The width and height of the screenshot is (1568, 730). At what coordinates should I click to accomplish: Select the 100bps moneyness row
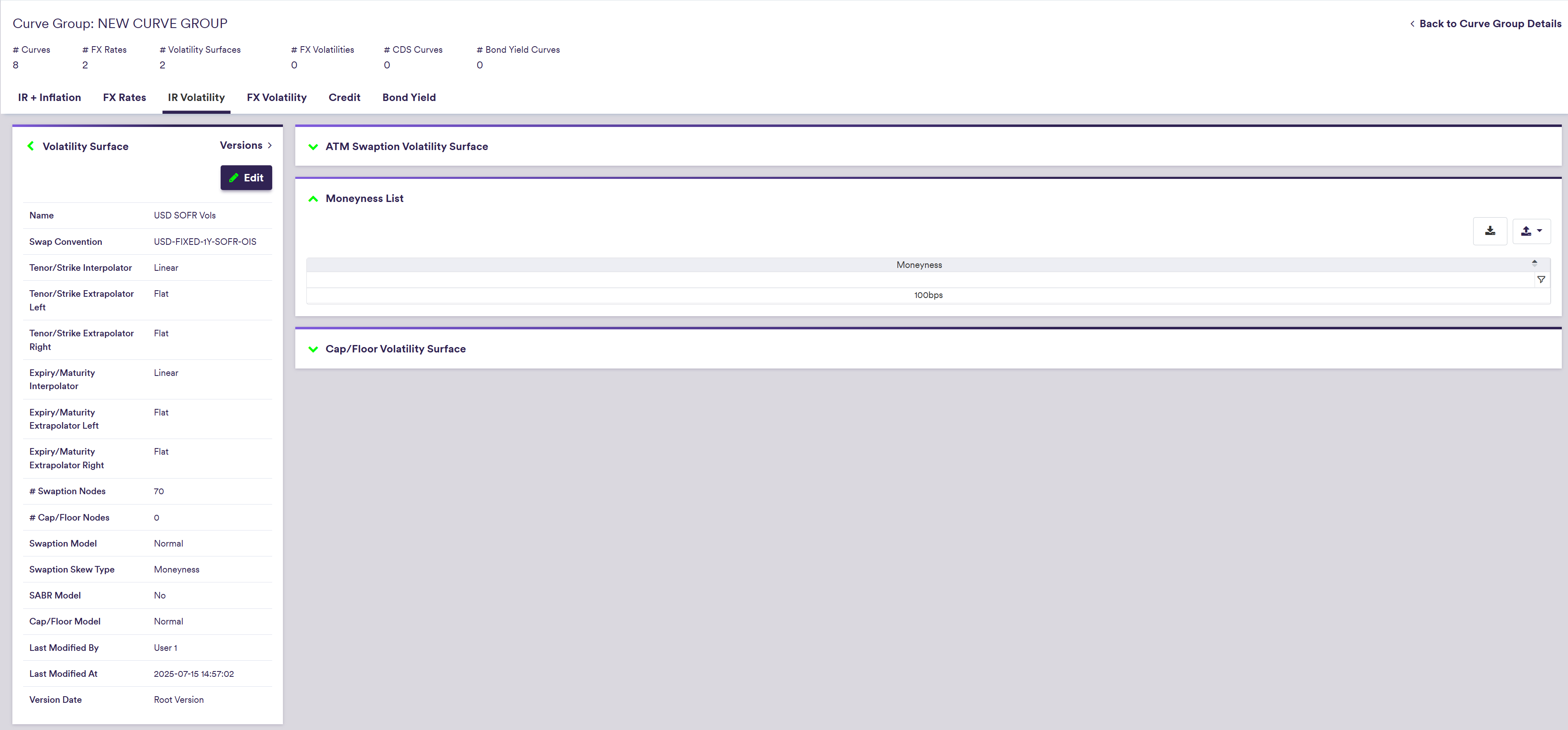point(928,295)
